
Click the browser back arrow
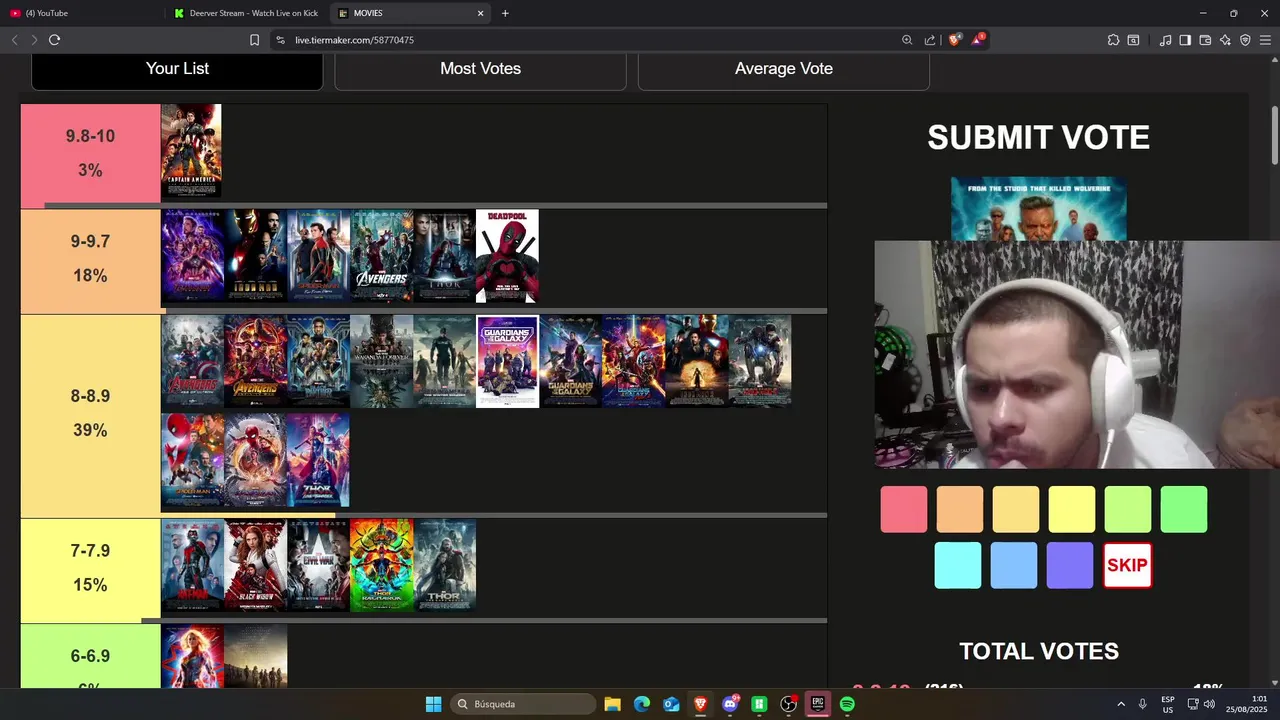pos(15,40)
